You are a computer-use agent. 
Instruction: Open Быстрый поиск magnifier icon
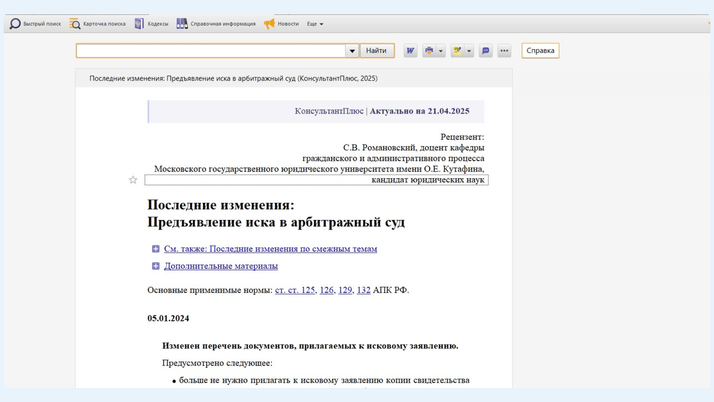(15, 24)
